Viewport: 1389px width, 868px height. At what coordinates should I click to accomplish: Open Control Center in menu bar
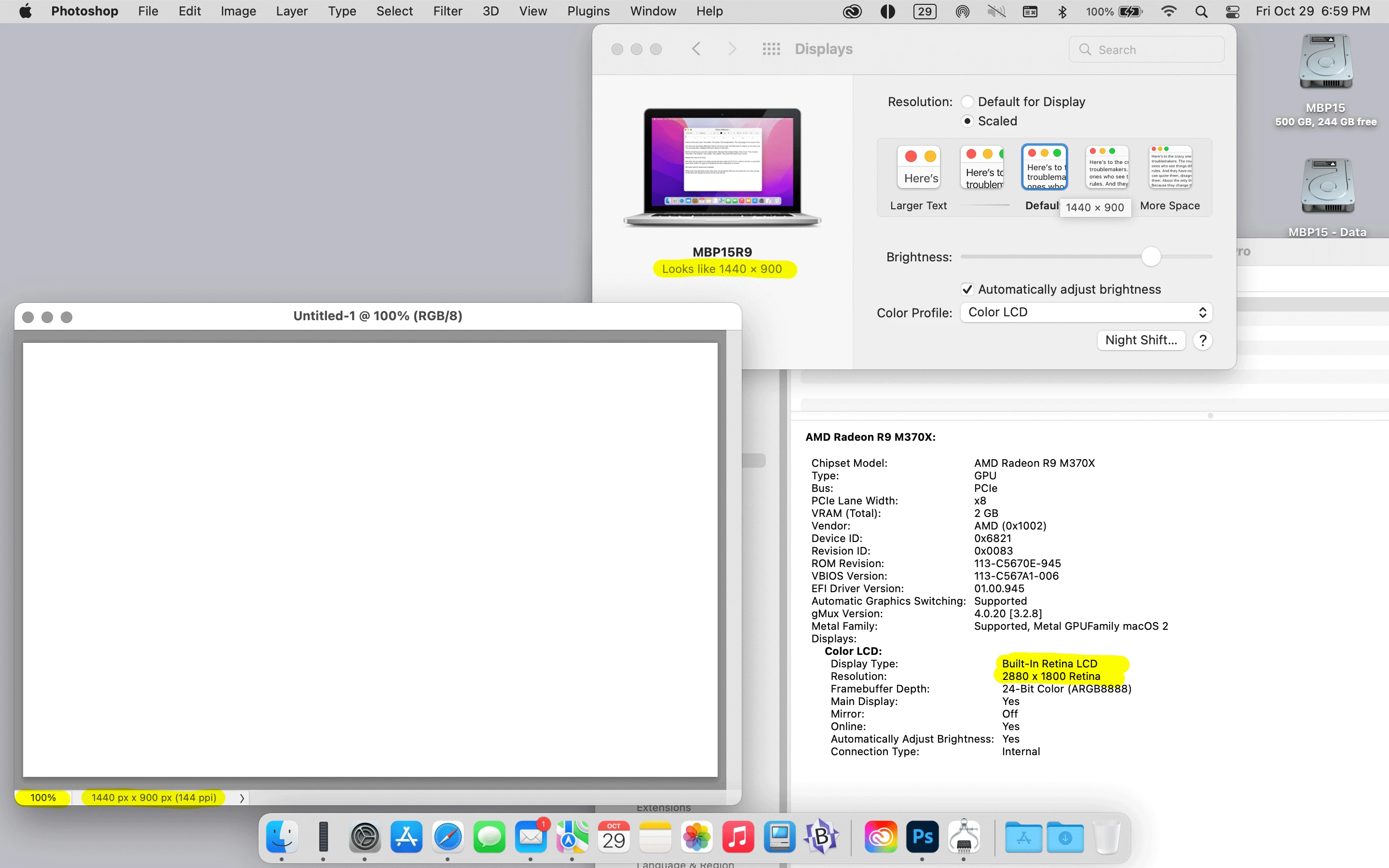click(x=1232, y=12)
